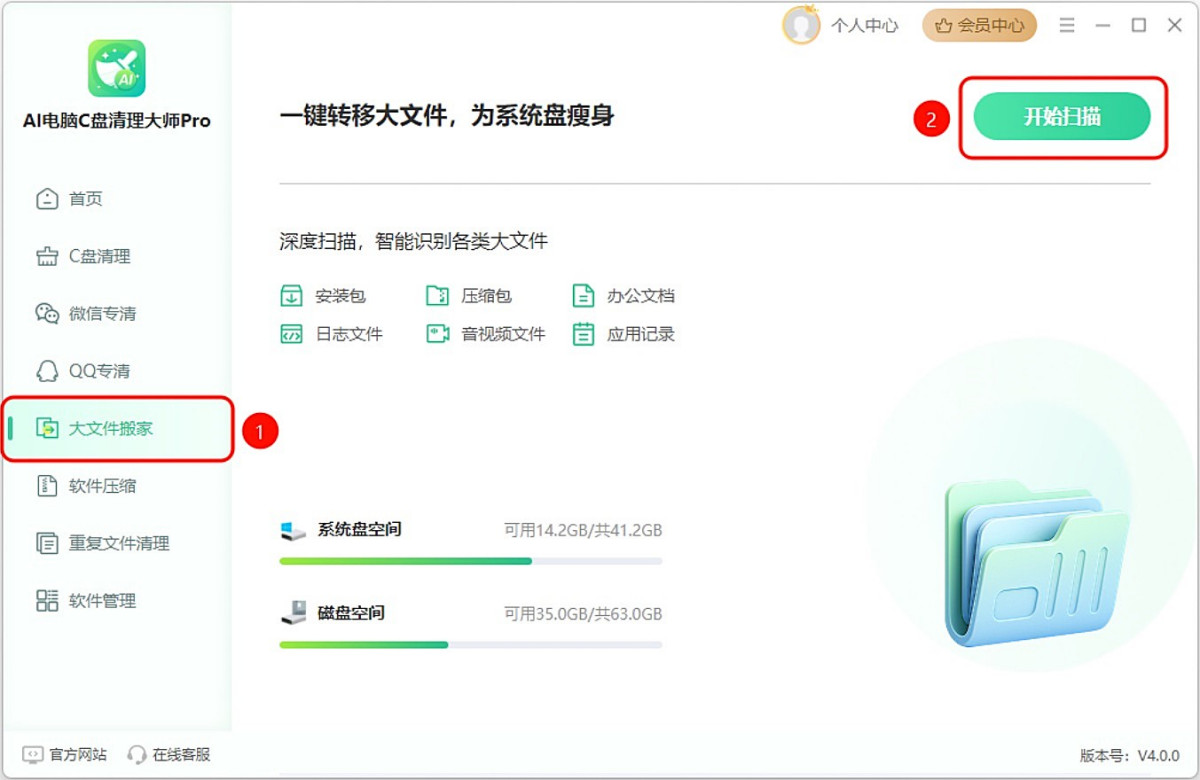Open the 个人中心 user avatar
The height and width of the screenshot is (780, 1200).
801,26
